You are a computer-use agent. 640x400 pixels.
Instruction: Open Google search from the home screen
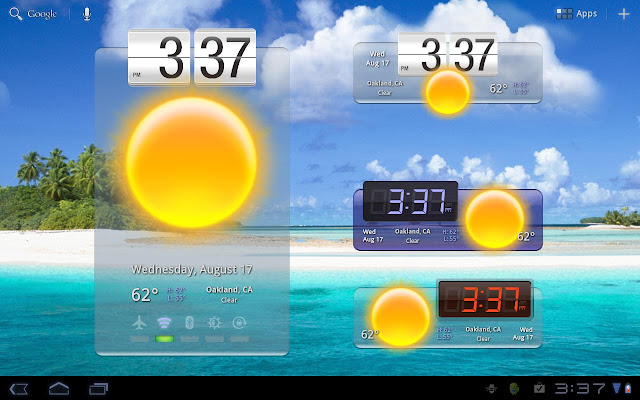point(33,14)
